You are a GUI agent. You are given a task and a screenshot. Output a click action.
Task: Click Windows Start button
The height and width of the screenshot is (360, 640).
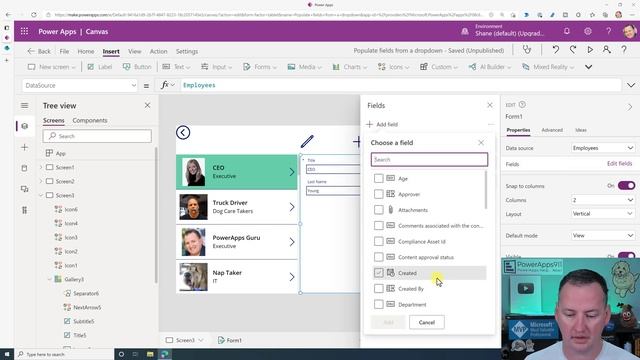click(7, 354)
